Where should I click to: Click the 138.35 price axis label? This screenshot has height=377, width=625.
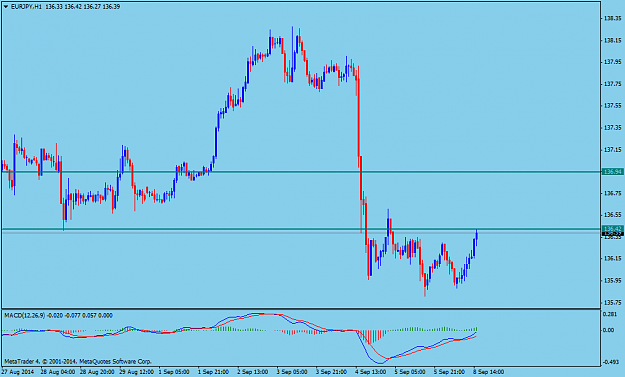click(613, 19)
